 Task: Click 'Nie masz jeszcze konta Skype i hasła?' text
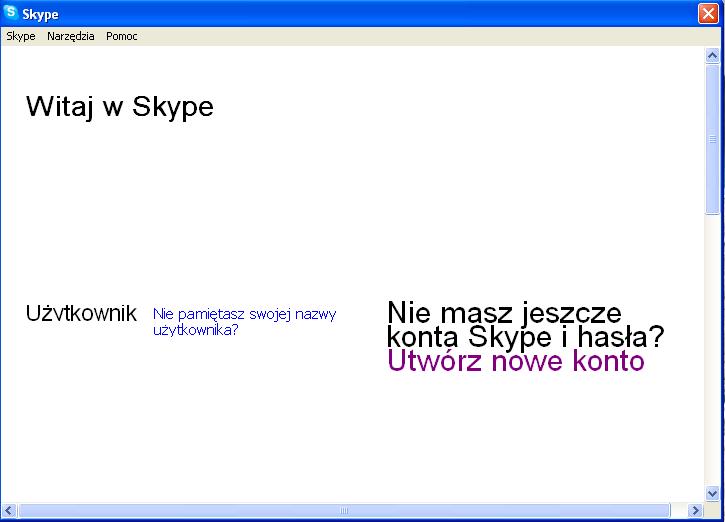pyautogui.click(x=526, y=325)
